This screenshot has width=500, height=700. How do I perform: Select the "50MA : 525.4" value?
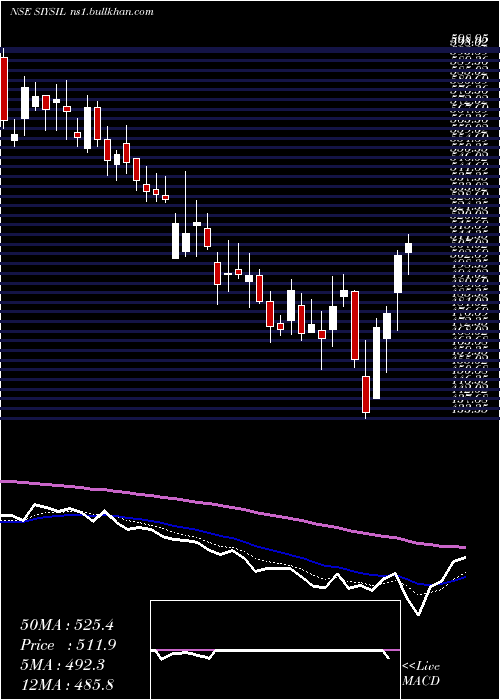point(67,625)
